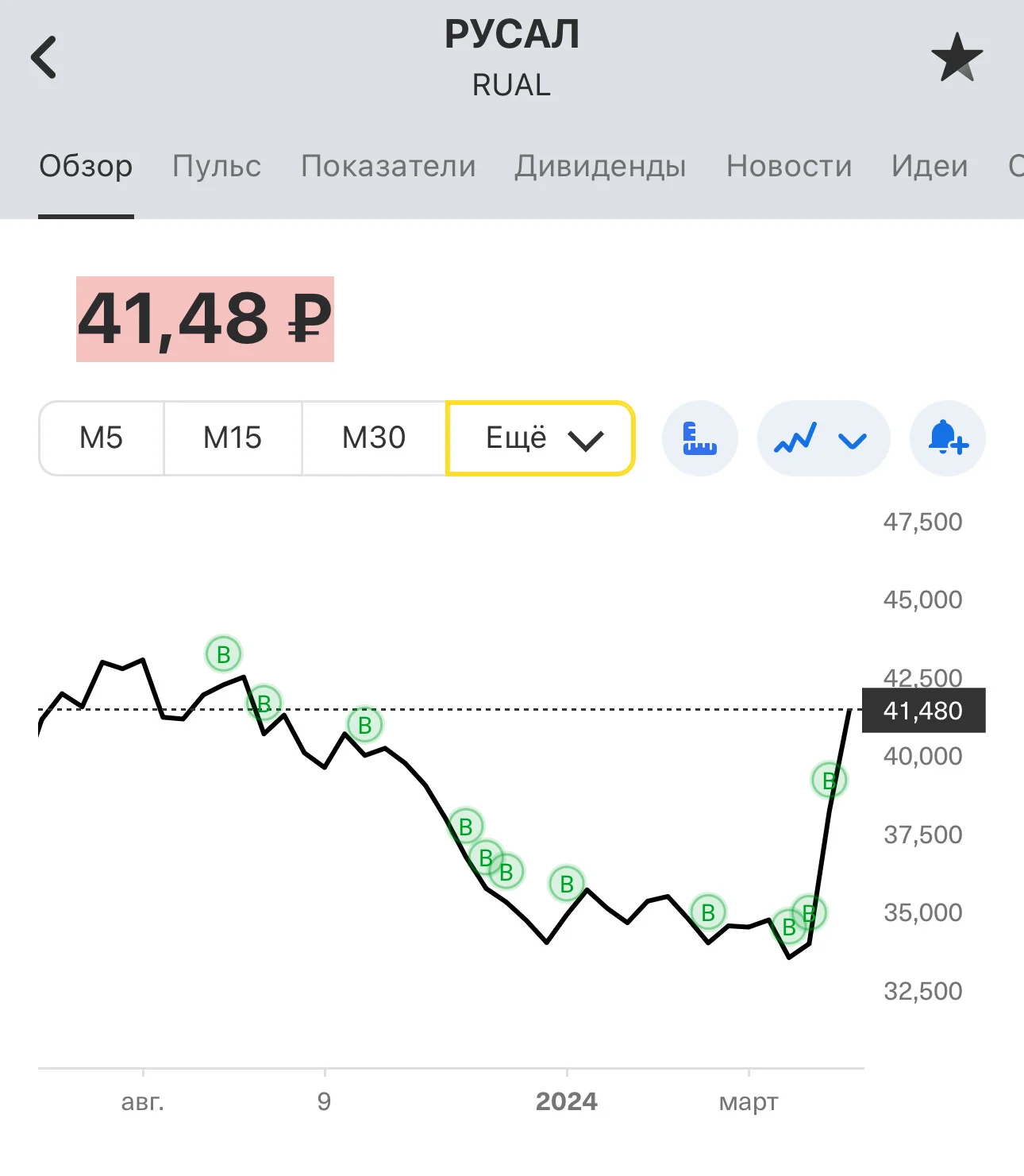Click the РУСАЛ title text

(512, 34)
